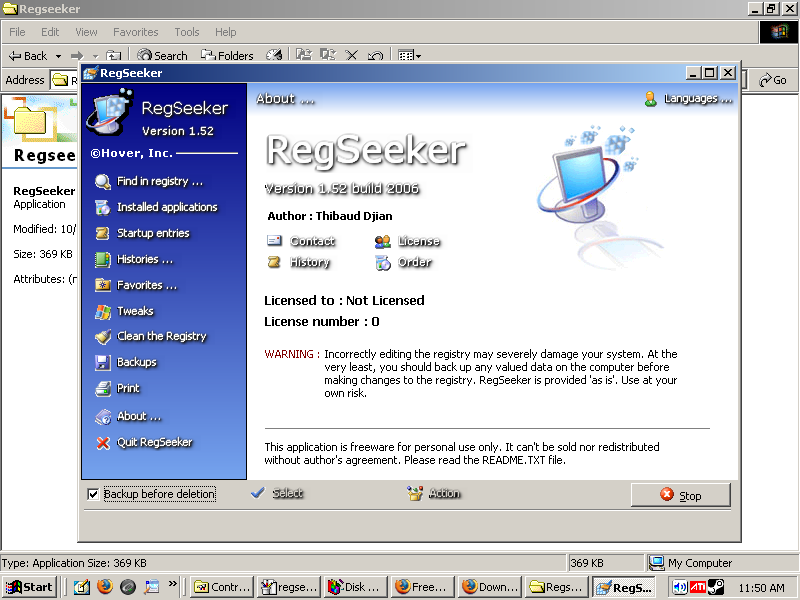Open the Histories section
Image resolution: width=800 pixels, height=600 pixels.
tap(144, 259)
